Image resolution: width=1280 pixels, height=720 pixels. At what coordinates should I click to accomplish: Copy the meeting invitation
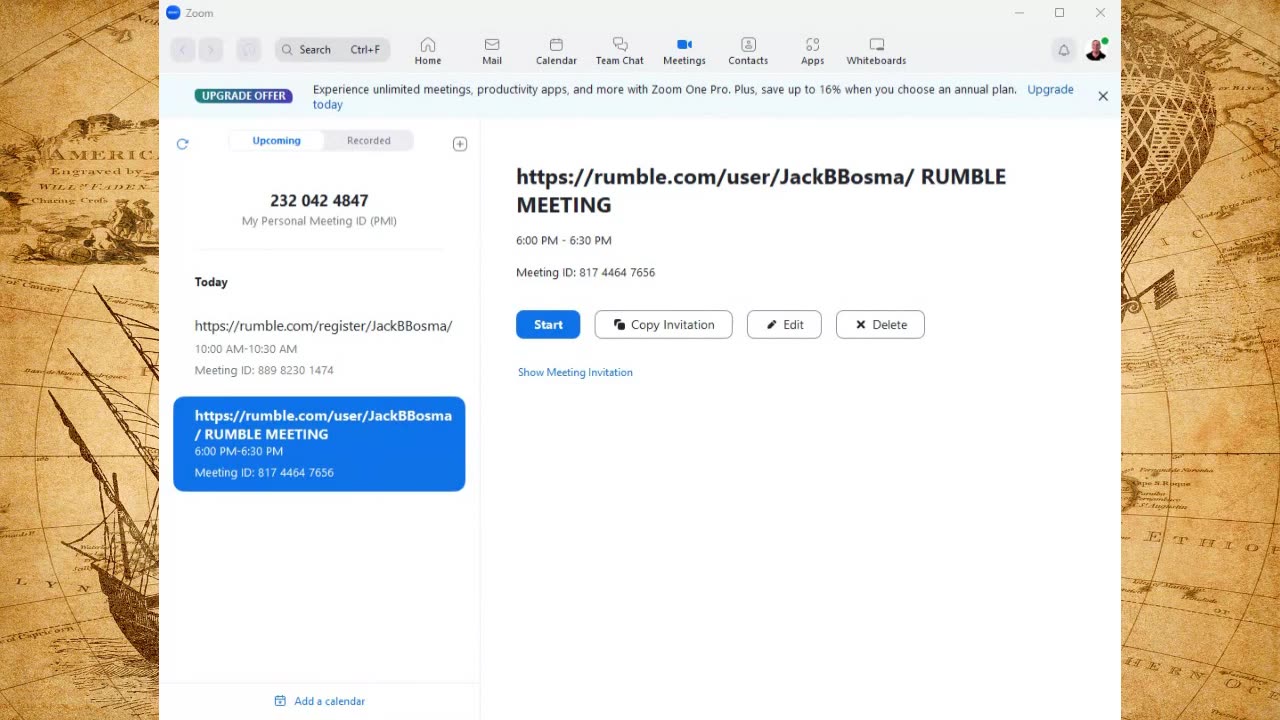663,324
